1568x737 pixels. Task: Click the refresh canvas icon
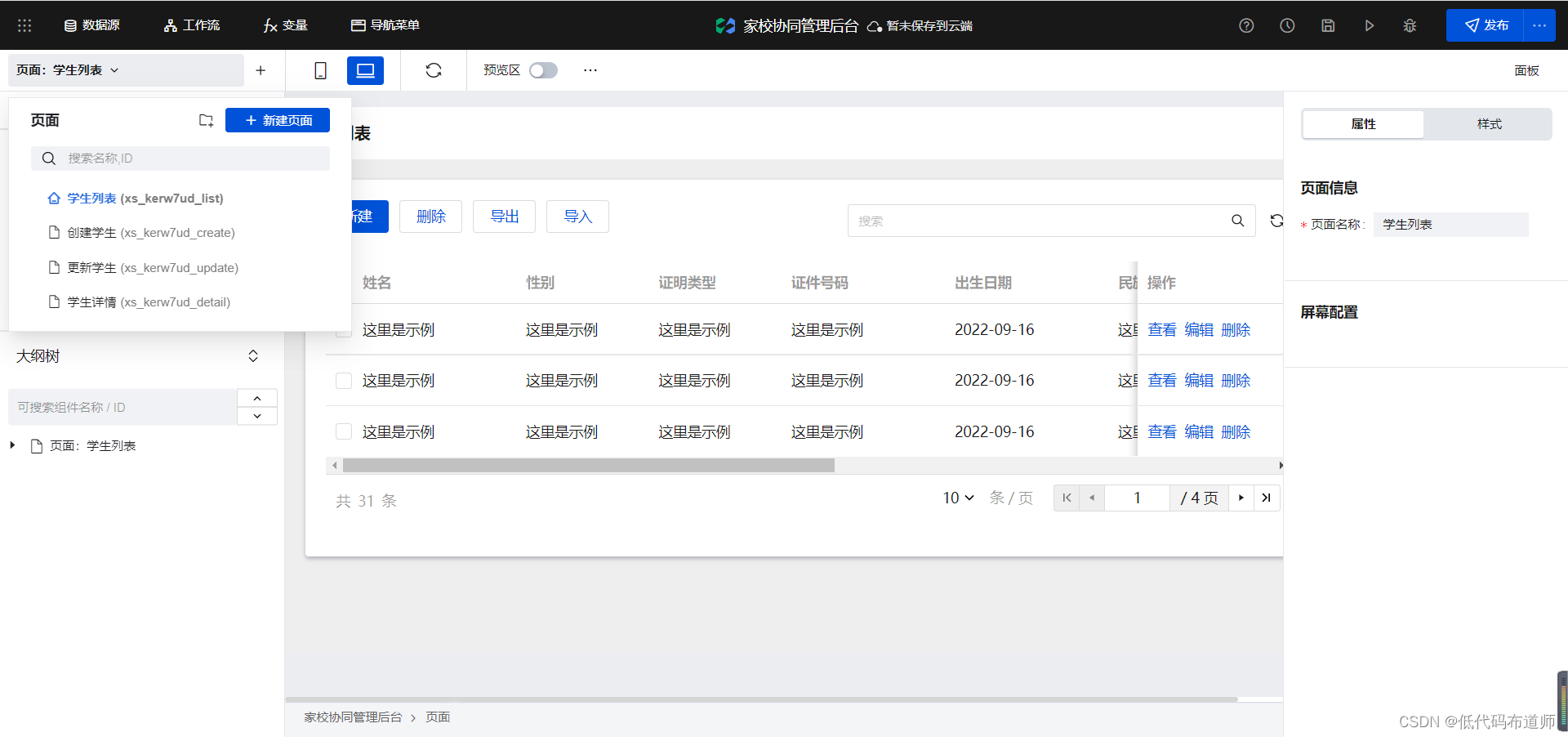coord(434,70)
